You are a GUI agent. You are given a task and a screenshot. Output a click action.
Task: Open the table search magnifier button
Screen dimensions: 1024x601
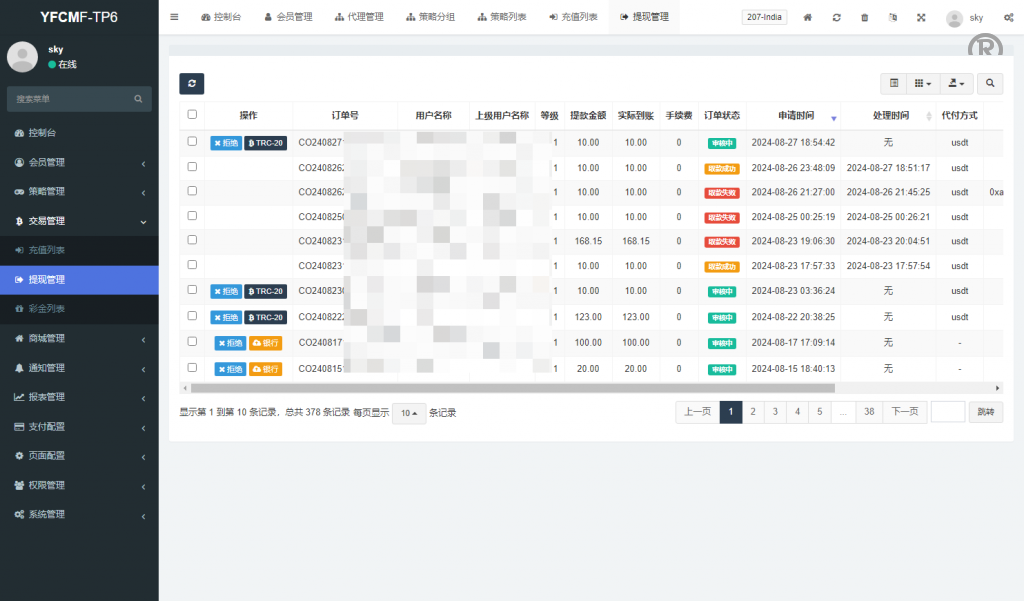[990, 84]
